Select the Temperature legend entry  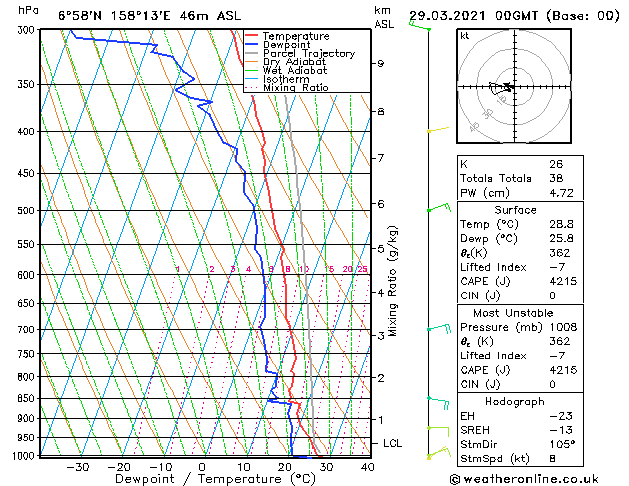tap(296, 36)
